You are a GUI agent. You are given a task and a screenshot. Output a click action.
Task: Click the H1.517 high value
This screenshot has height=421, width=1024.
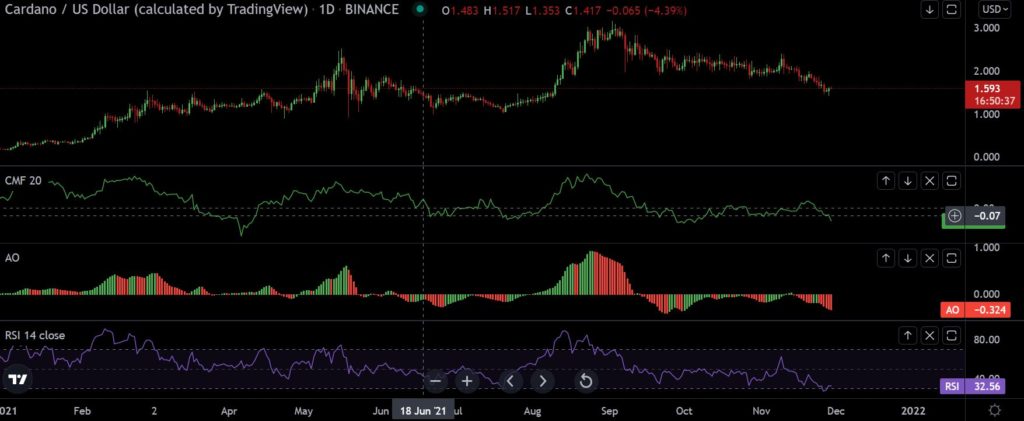[501, 10]
